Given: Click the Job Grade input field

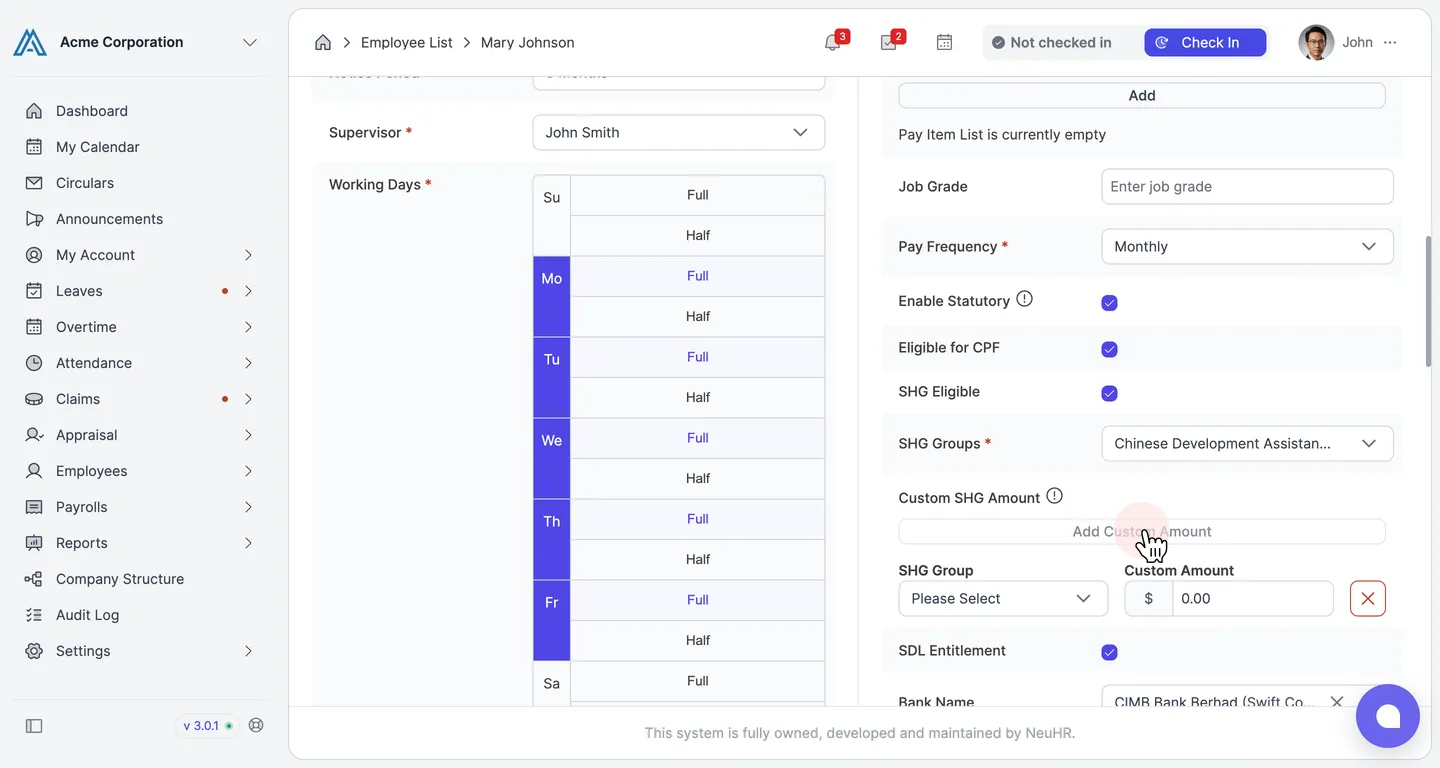Looking at the screenshot, I should [1247, 186].
